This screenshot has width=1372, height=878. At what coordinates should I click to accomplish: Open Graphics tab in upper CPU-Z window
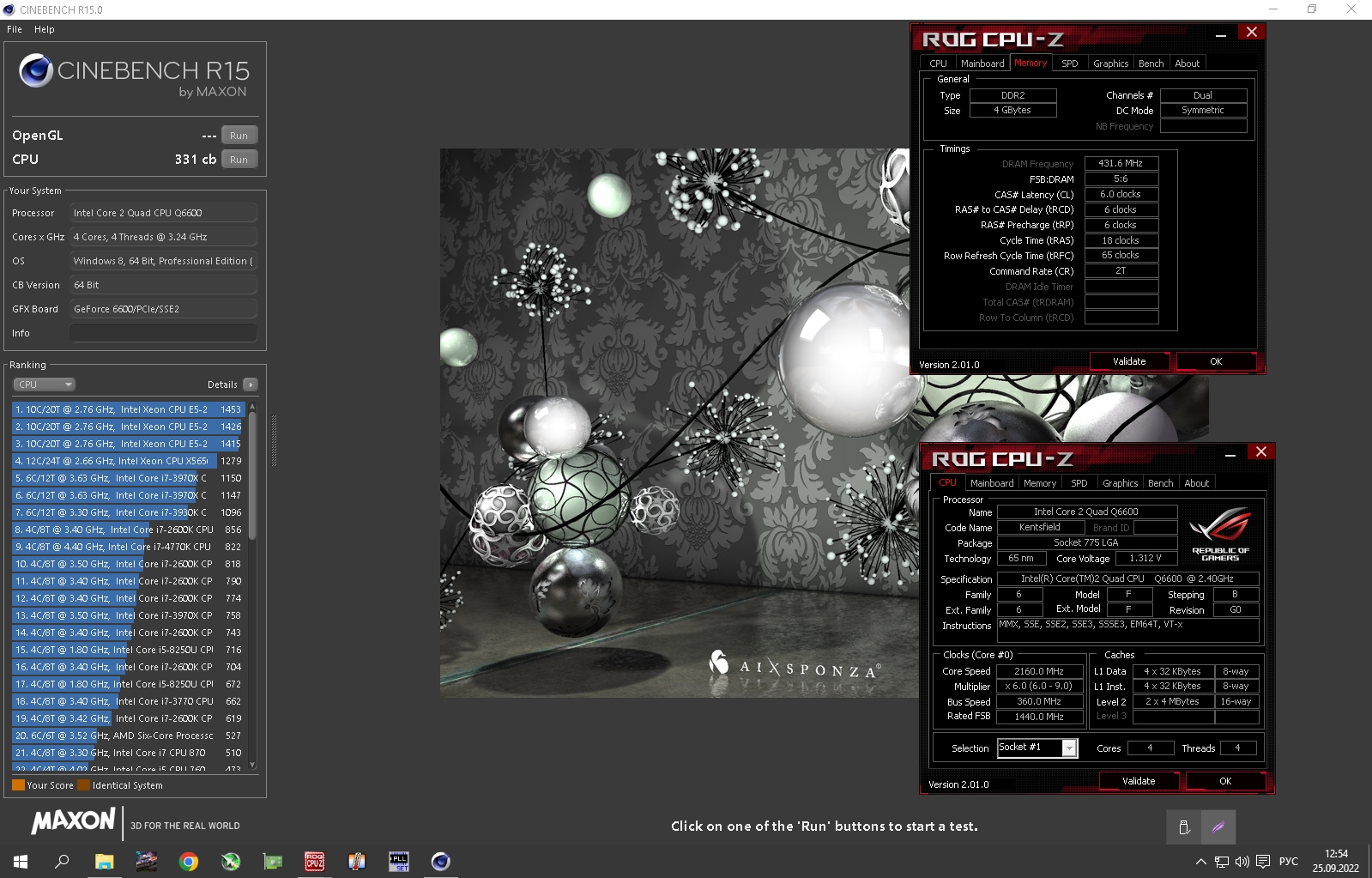pos(1110,64)
